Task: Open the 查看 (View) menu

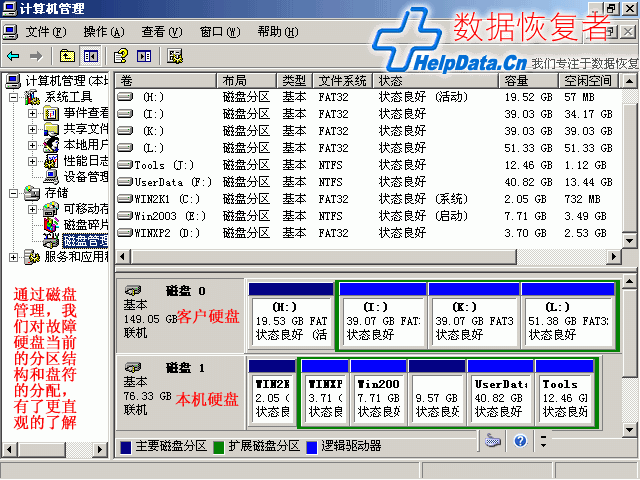Action: point(160,31)
